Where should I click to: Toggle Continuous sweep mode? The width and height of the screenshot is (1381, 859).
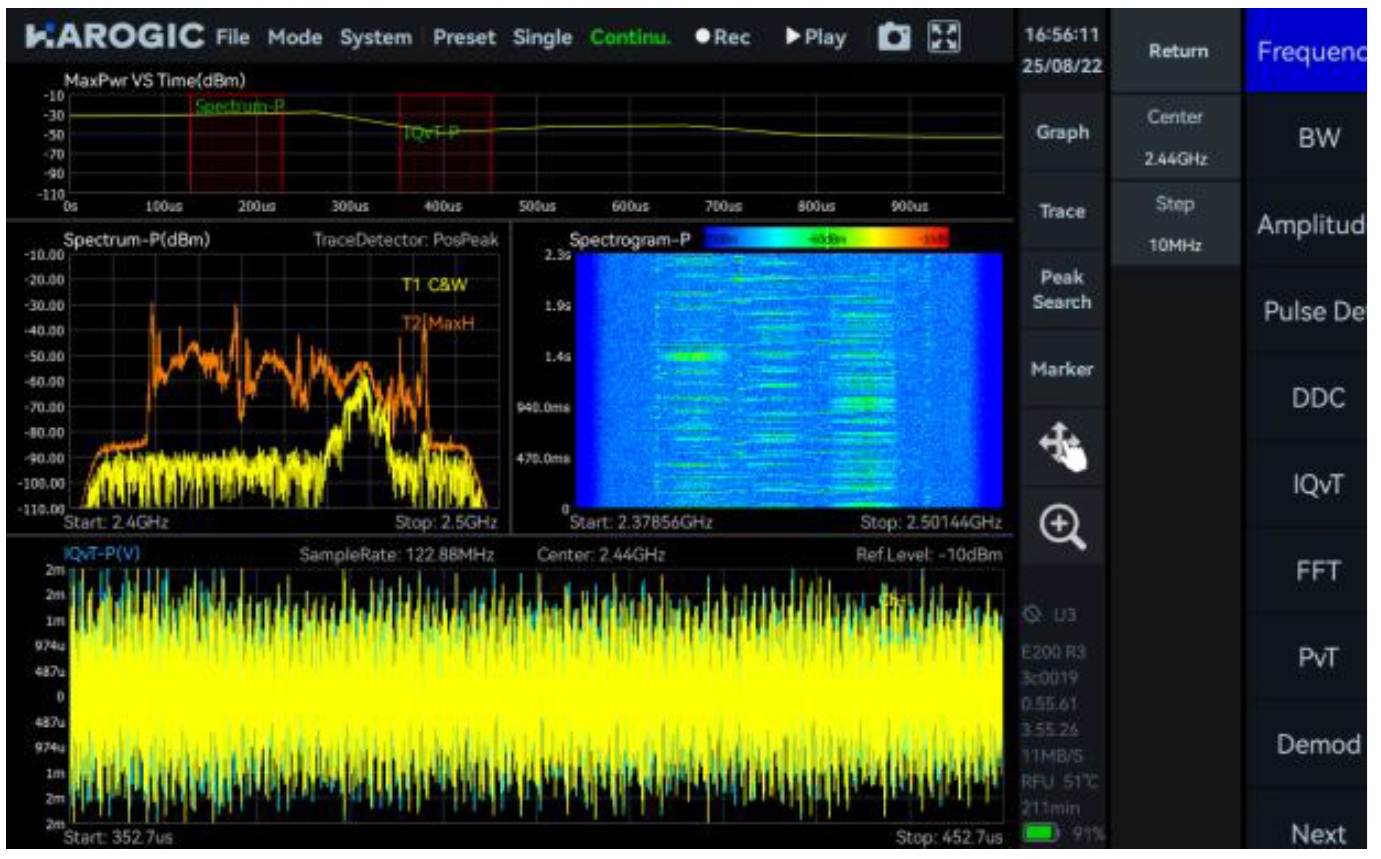coord(630,38)
